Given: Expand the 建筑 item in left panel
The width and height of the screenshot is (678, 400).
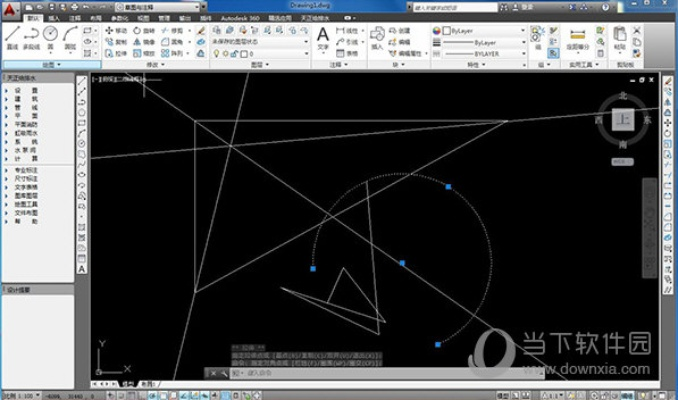Looking at the screenshot, I should [27, 98].
